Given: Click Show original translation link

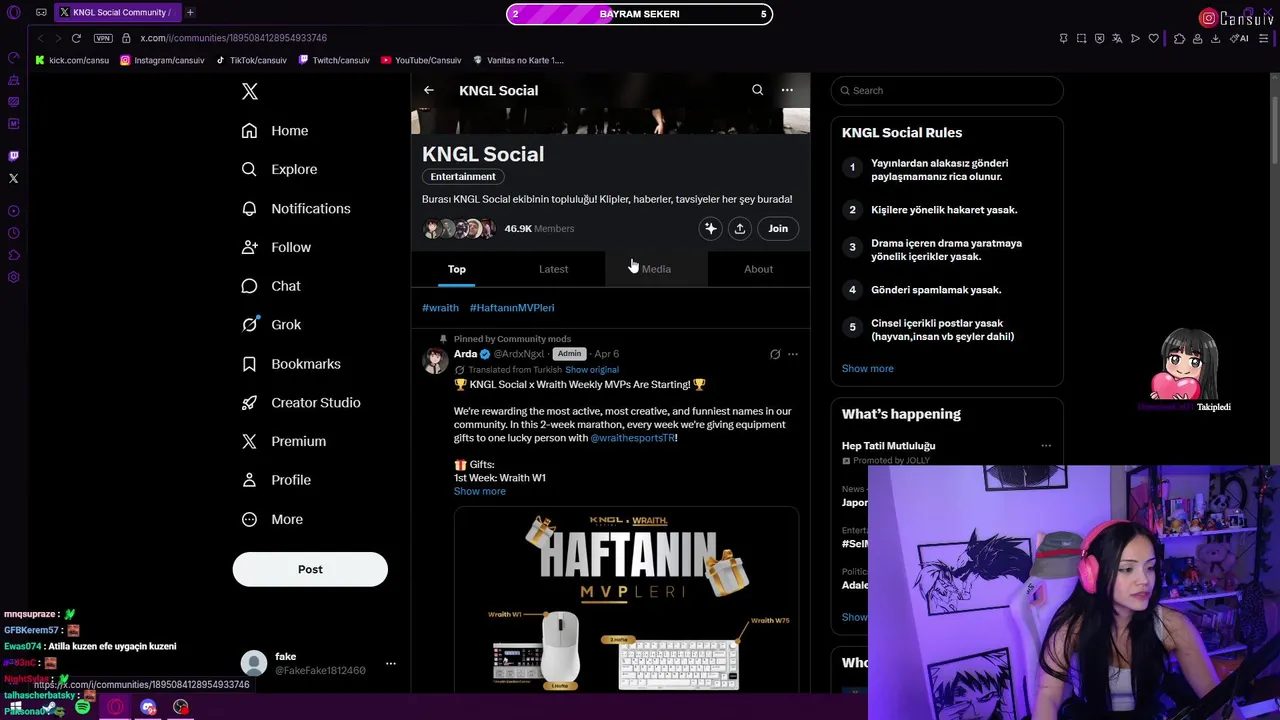Looking at the screenshot, I should click(592, 370).
